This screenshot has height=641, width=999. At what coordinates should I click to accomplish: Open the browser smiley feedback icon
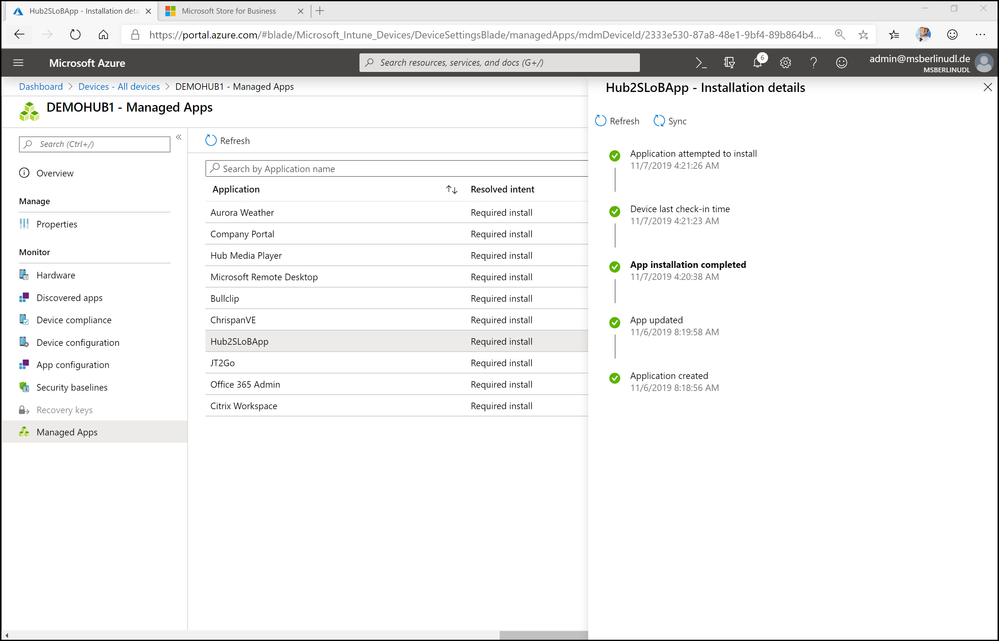click(952, 34)
